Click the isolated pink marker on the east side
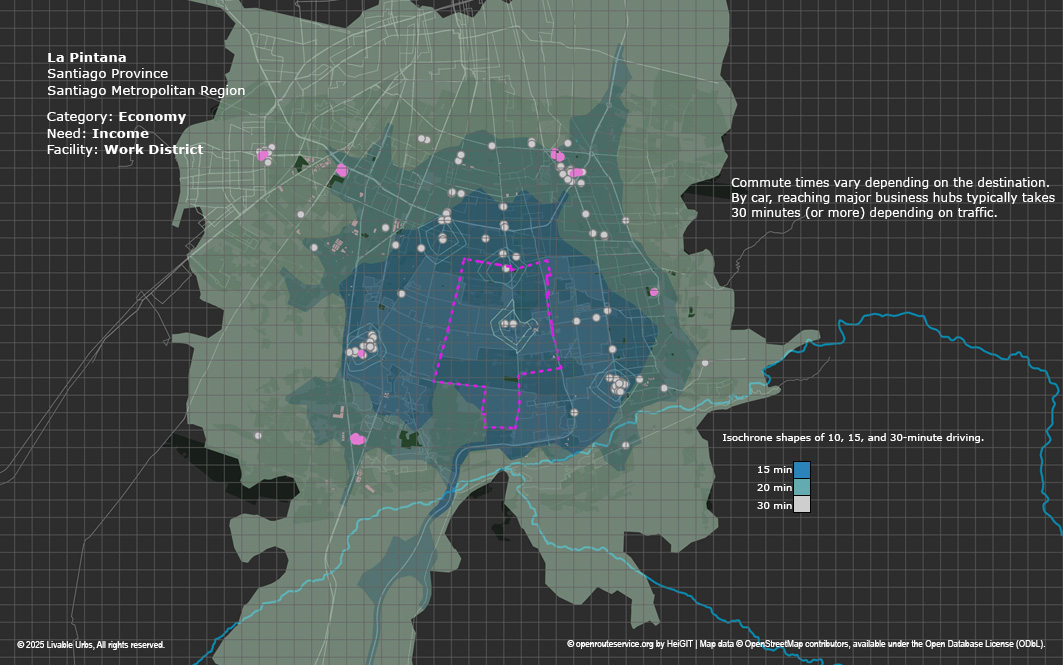Screen dimensions: 1063x665 654,292
